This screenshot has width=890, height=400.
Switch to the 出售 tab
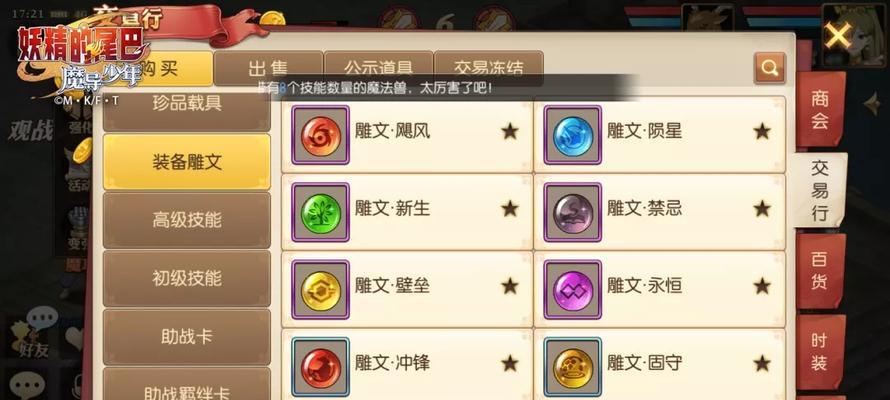[268, 68]
